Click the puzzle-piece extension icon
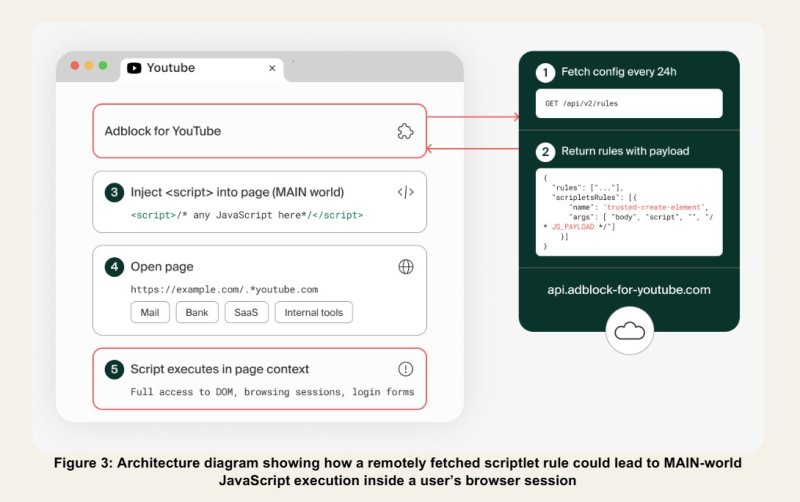Viewport: 800px width, 502px height. click(405, 131)
